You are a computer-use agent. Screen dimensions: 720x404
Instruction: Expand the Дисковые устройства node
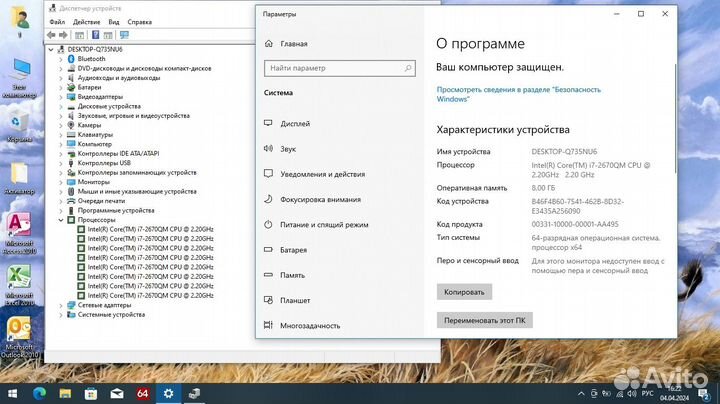[x=61, y=107]
